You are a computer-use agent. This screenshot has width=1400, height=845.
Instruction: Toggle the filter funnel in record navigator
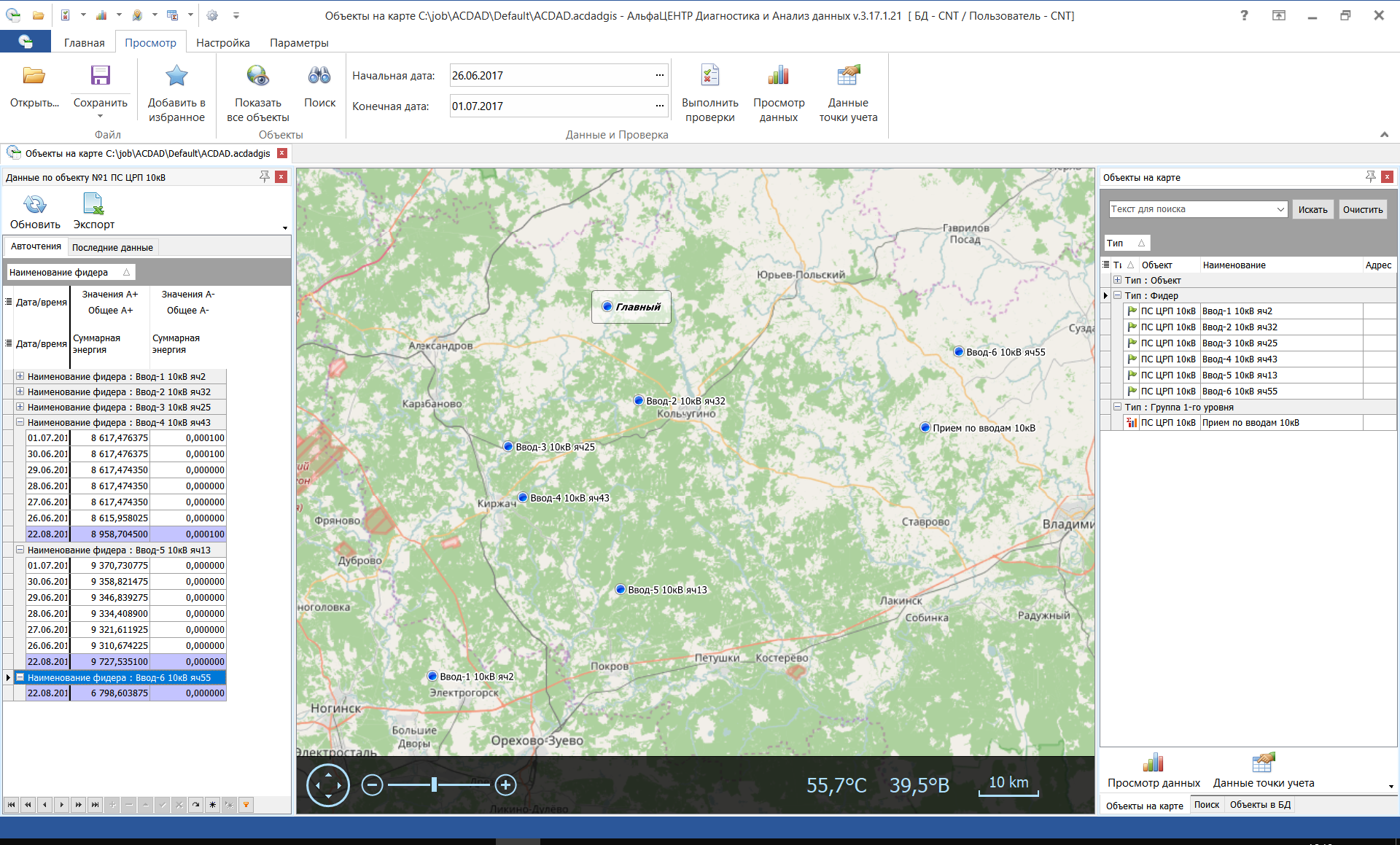[x=246, y=805]
